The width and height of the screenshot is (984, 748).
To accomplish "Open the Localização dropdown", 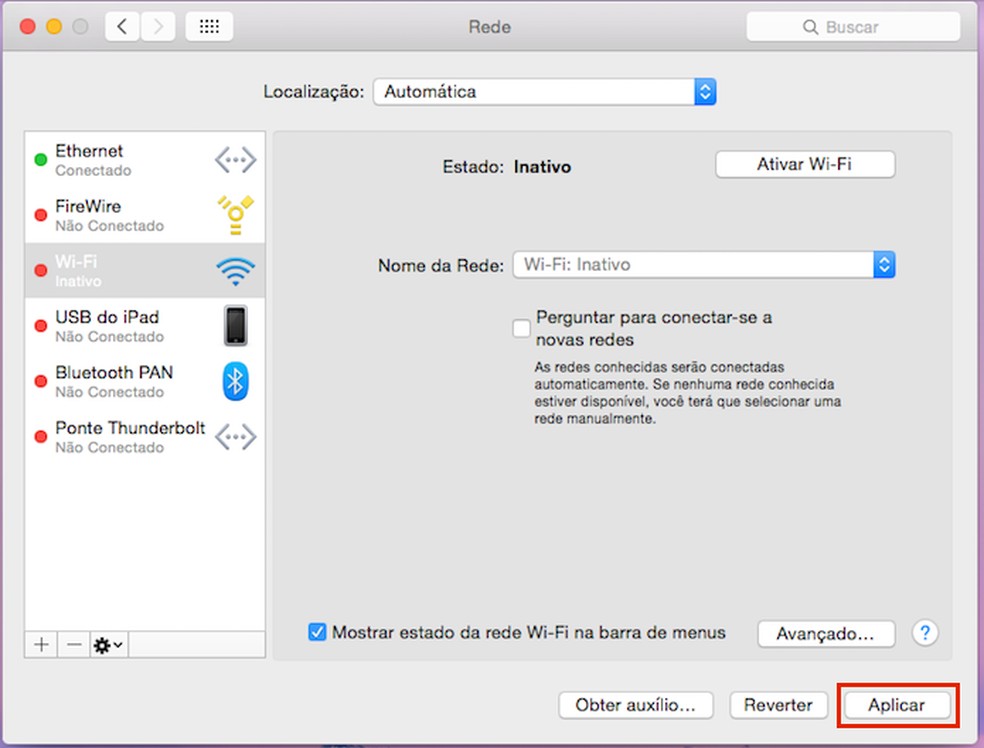I will [x=545, y=92].
